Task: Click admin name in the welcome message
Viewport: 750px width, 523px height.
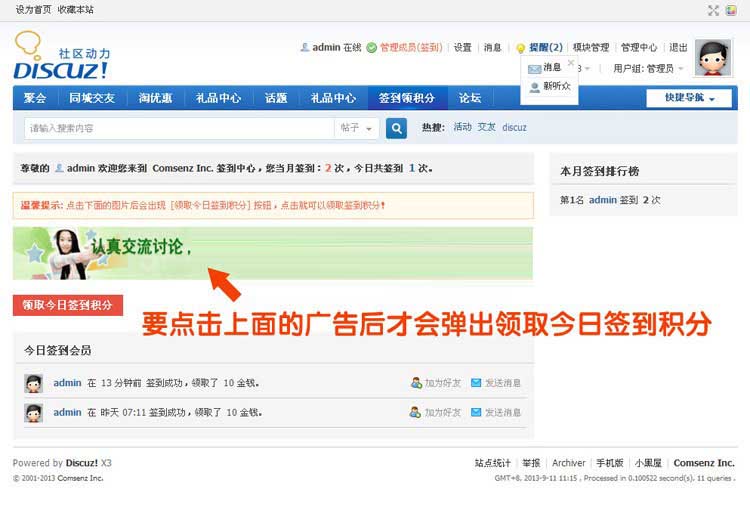Action: click(81, 168)
